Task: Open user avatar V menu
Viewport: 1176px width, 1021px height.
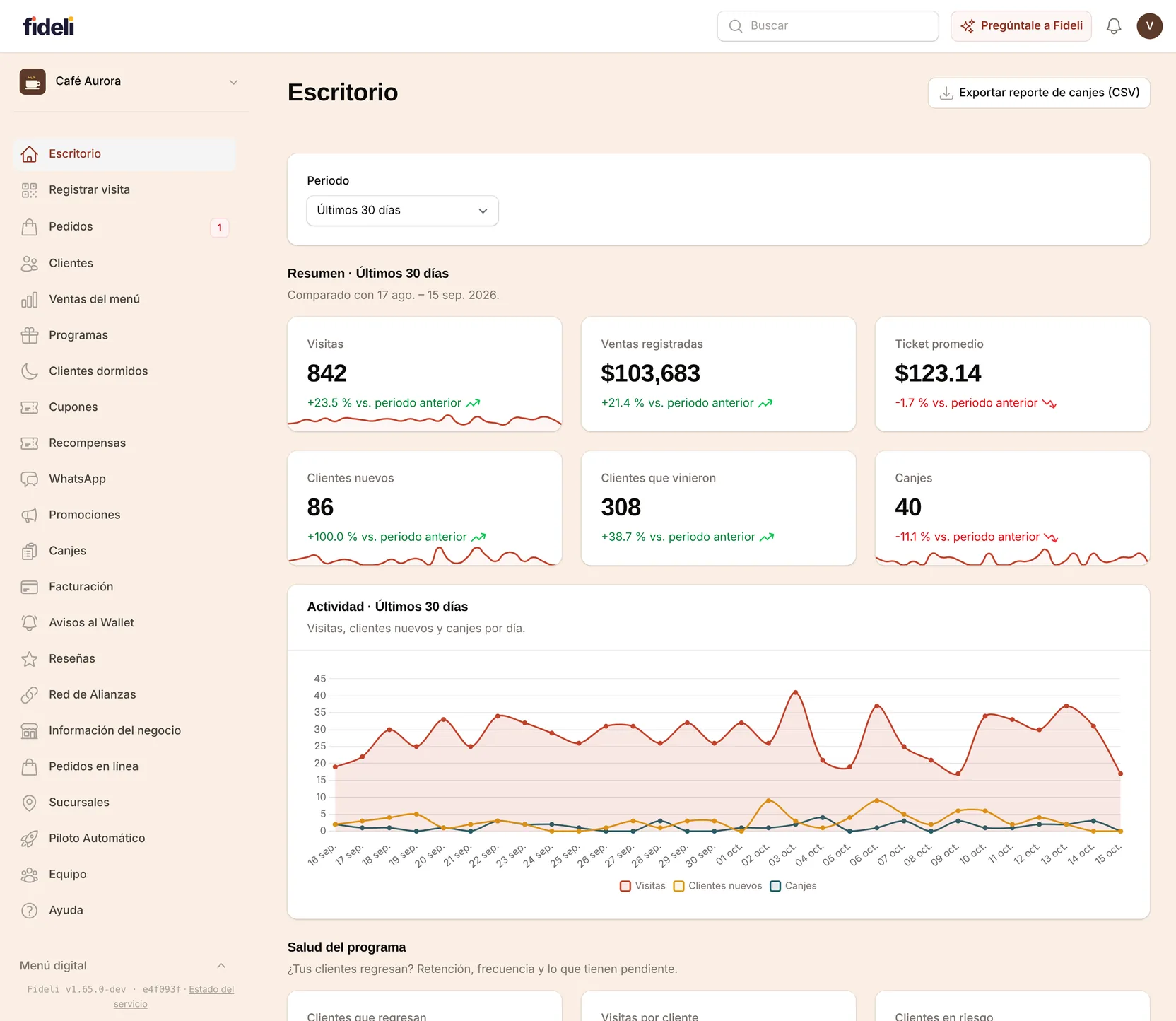Action: (1150, 26)
